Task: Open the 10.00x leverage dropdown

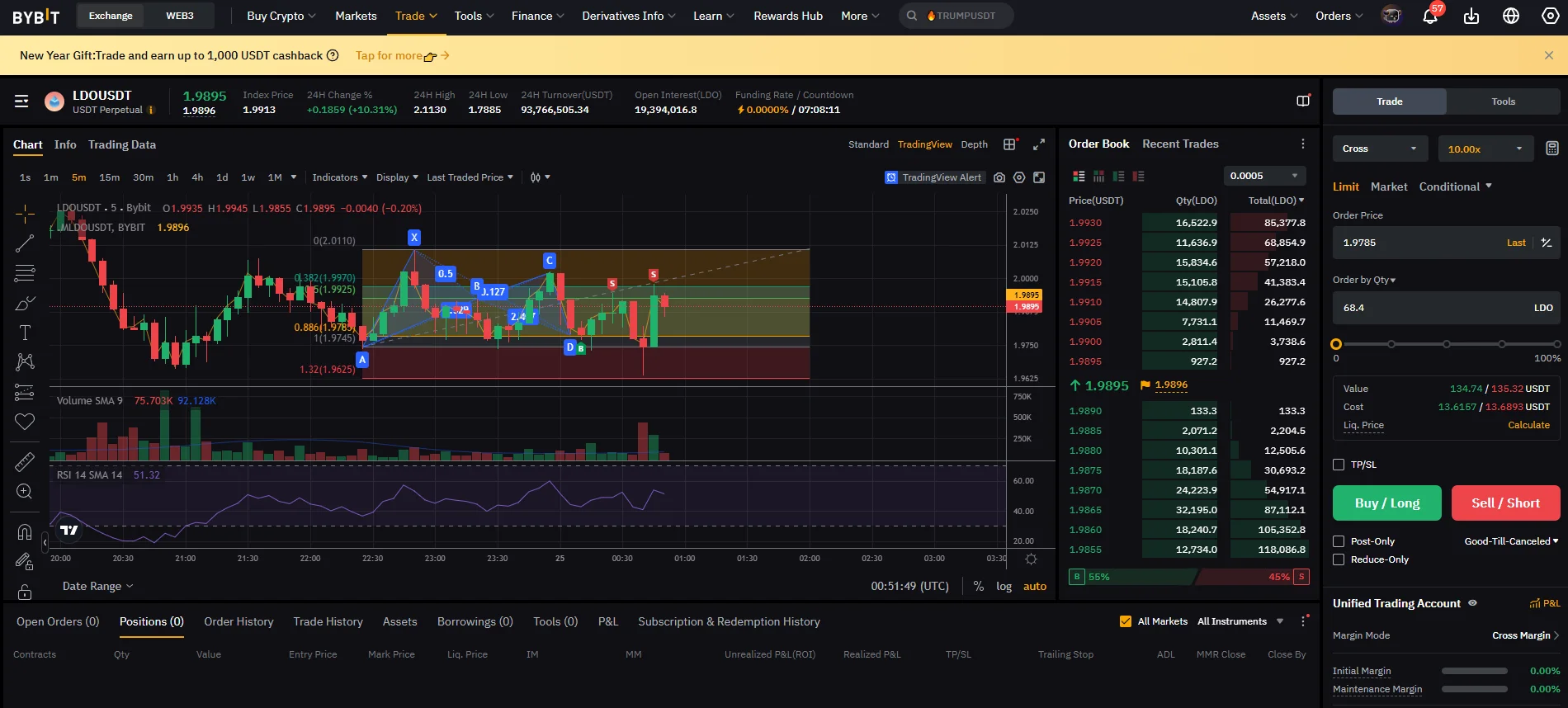Action: (1485, 149)
